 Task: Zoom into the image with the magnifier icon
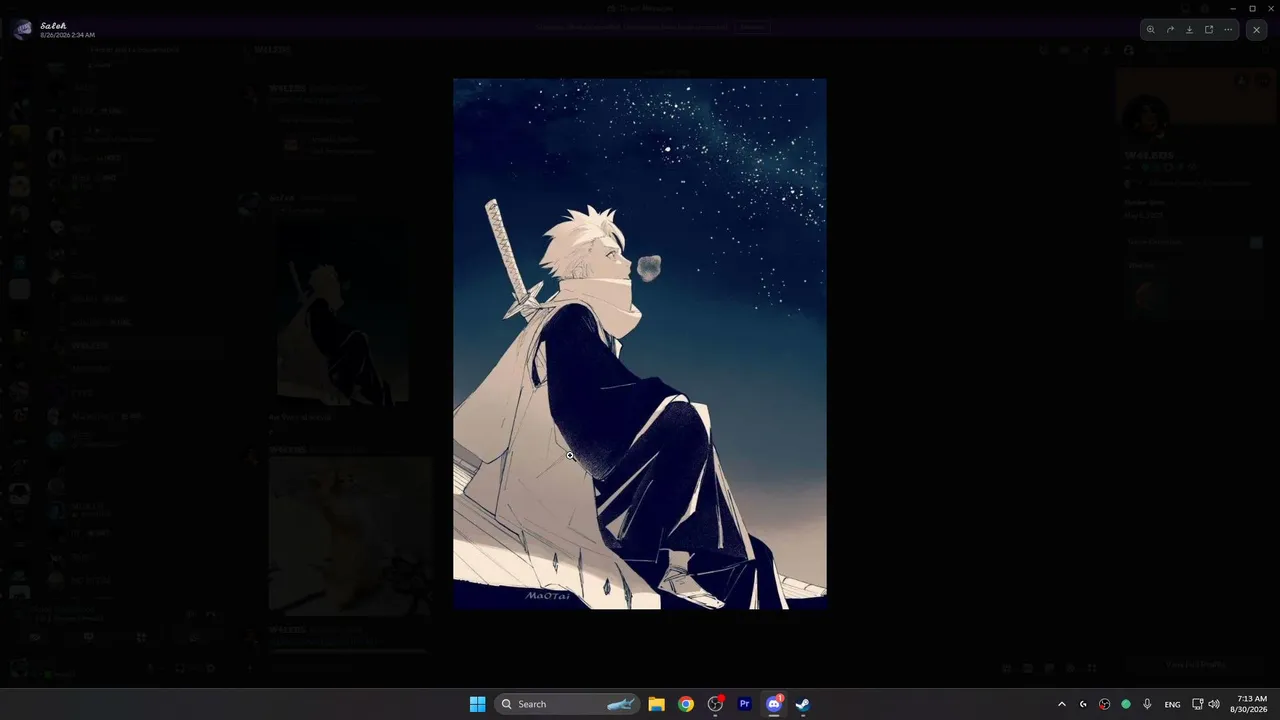click(1150, 30)
